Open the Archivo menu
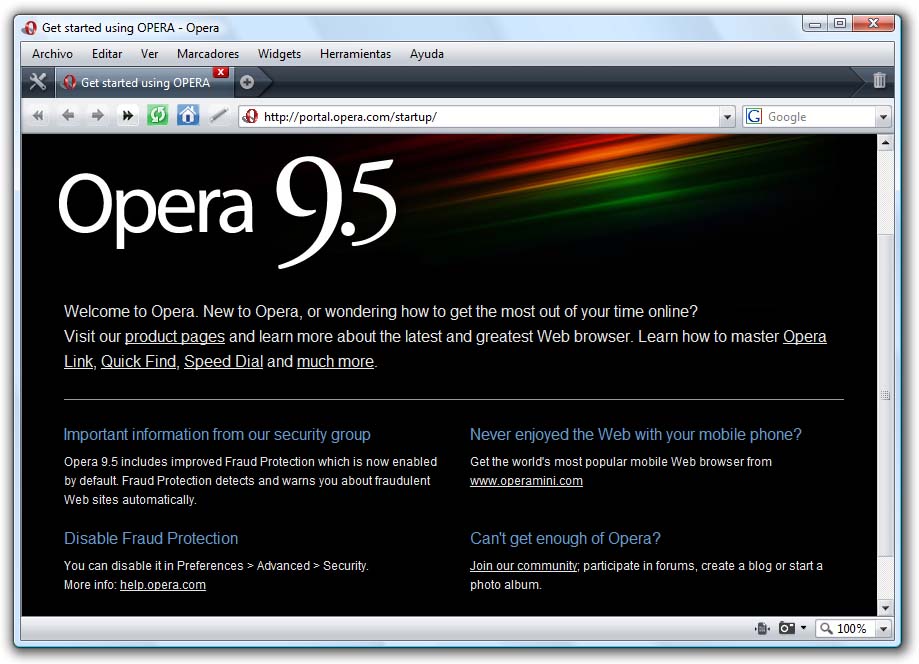Viewport: 919px width, 664px height. pos(52,54)
